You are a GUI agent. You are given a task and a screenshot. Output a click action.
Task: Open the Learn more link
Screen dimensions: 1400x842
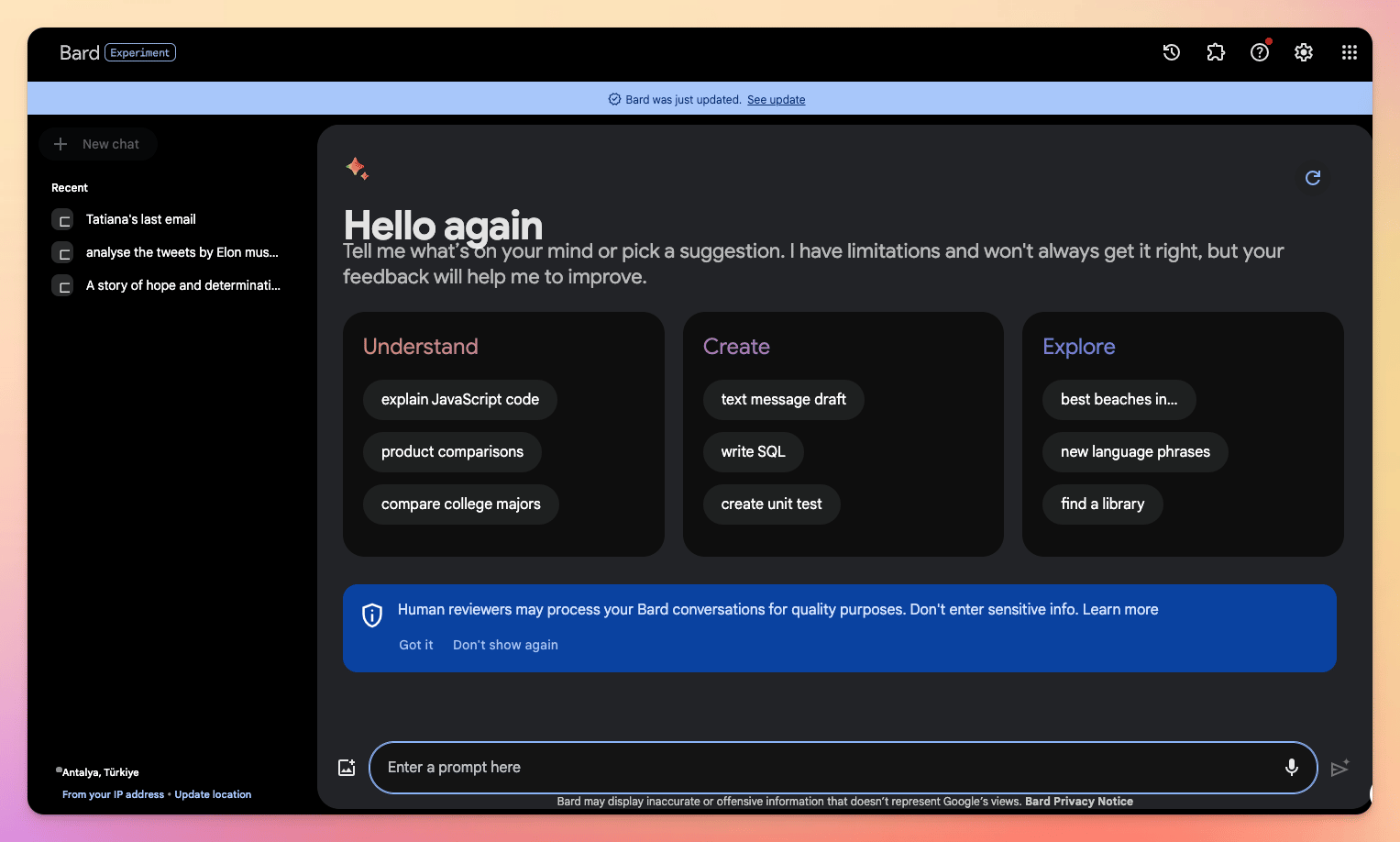tap(1120, 609)
